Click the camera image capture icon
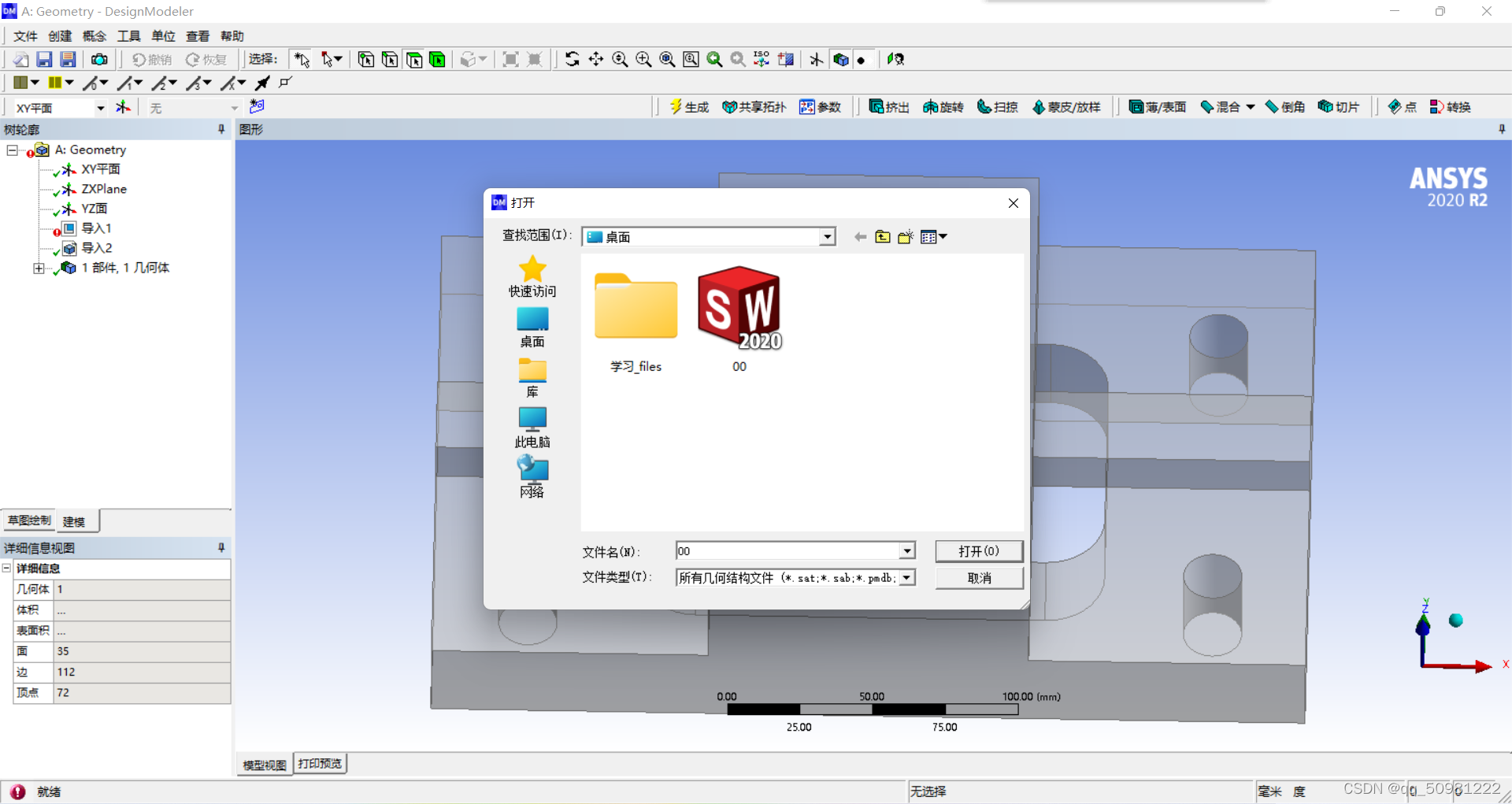1512x804 pixels. coord(99,60)
